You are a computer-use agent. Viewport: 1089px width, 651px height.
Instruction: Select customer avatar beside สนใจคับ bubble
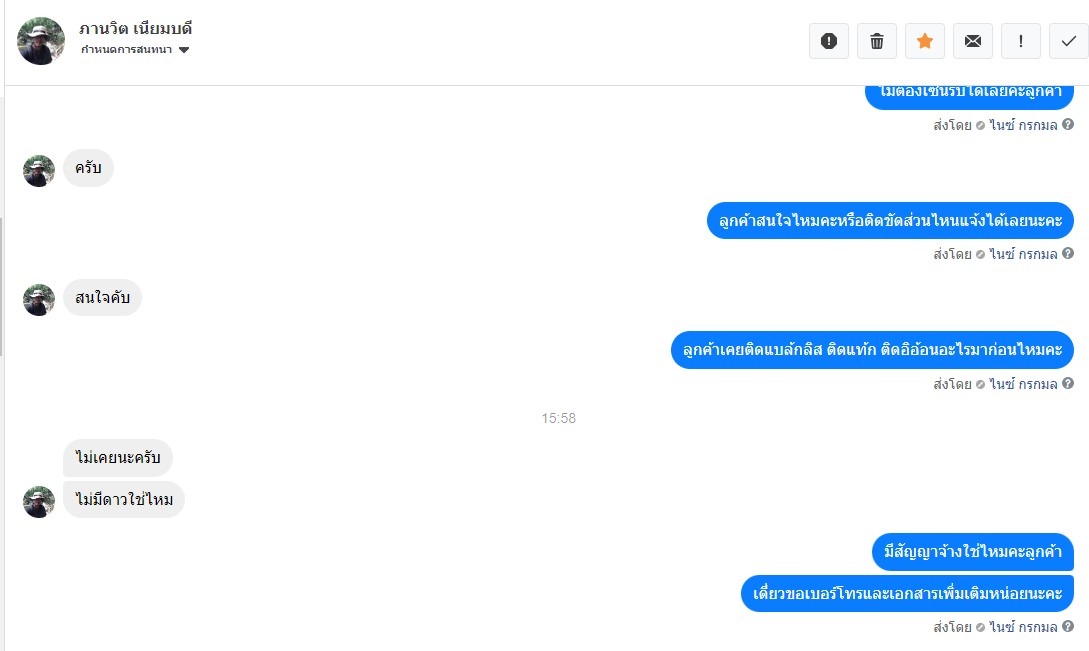(x=39, y=299)
